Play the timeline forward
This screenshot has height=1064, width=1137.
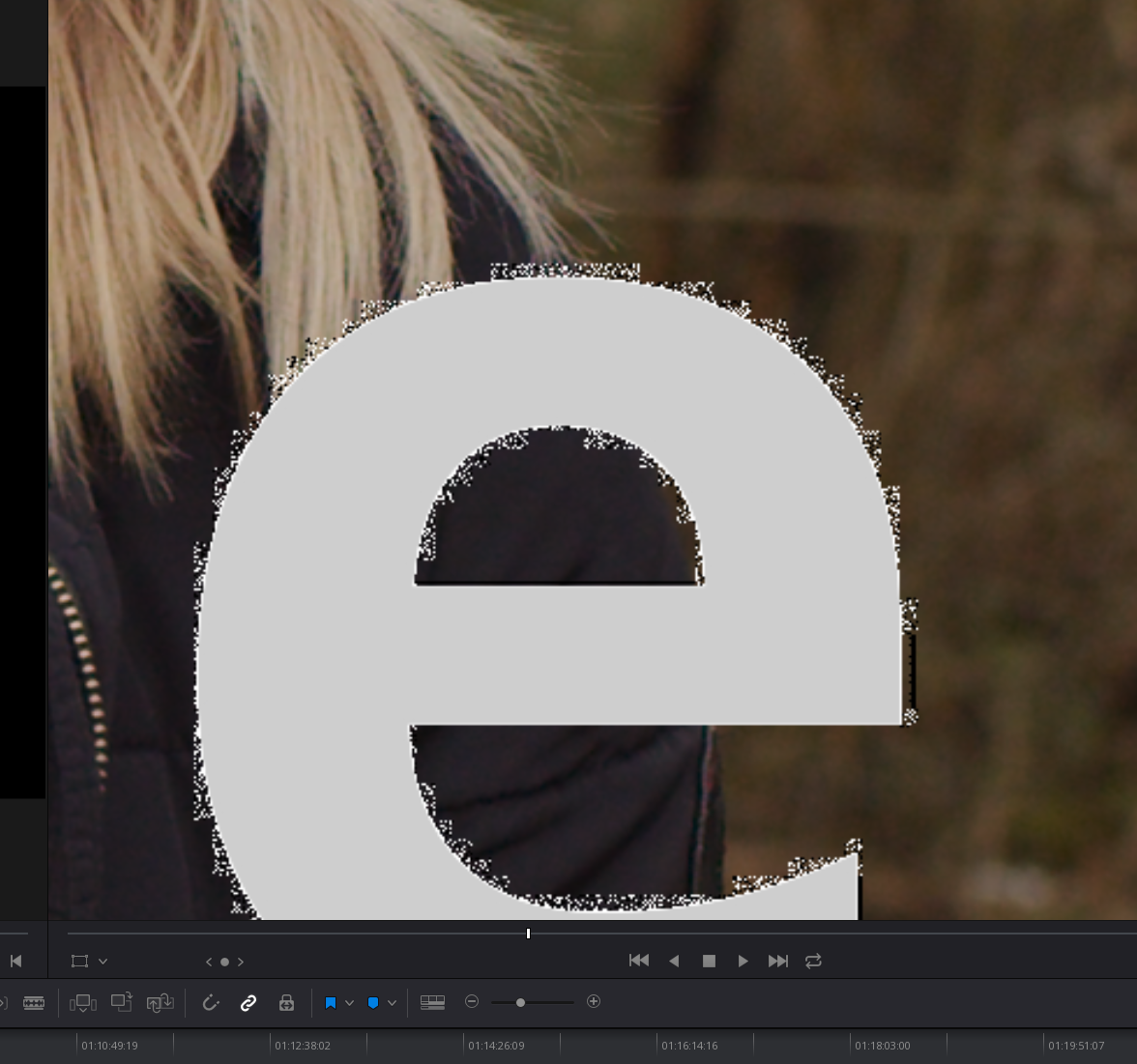click(x=743, y=961)
